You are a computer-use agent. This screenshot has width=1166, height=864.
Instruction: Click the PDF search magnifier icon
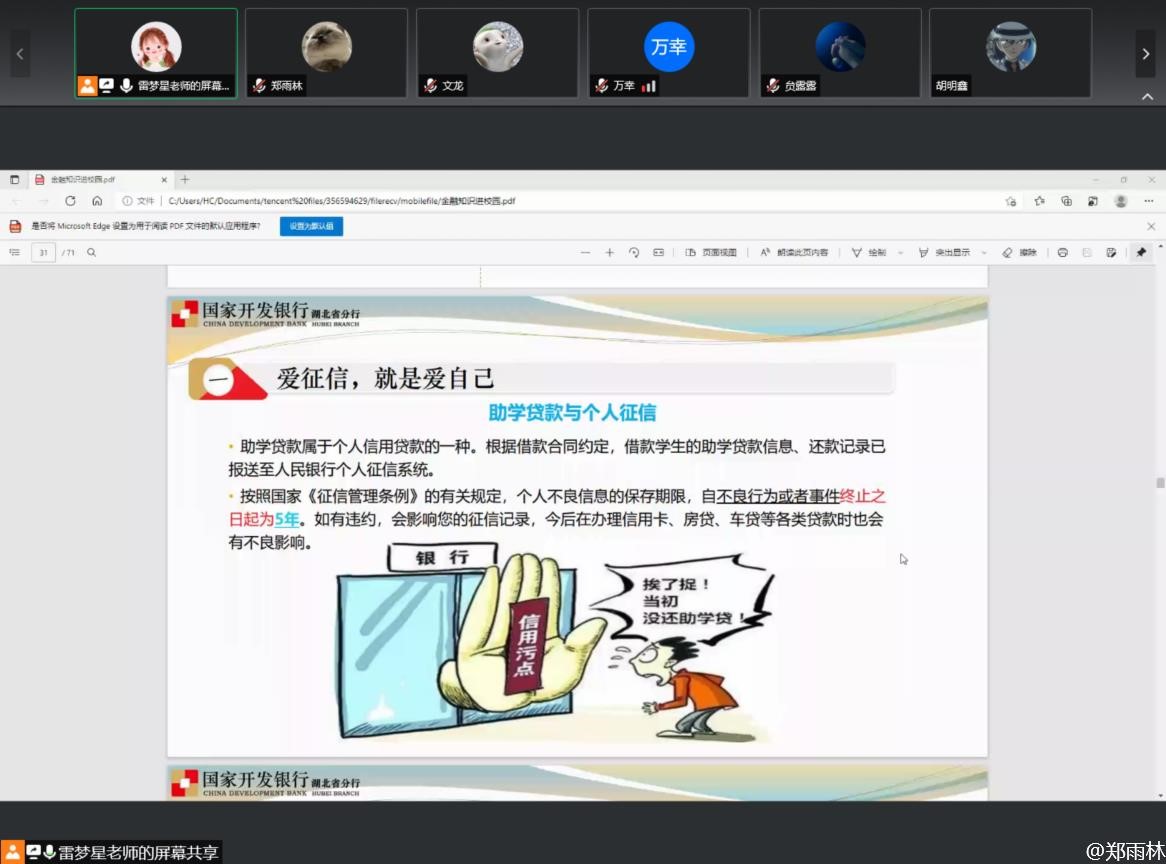click(92, 253)
